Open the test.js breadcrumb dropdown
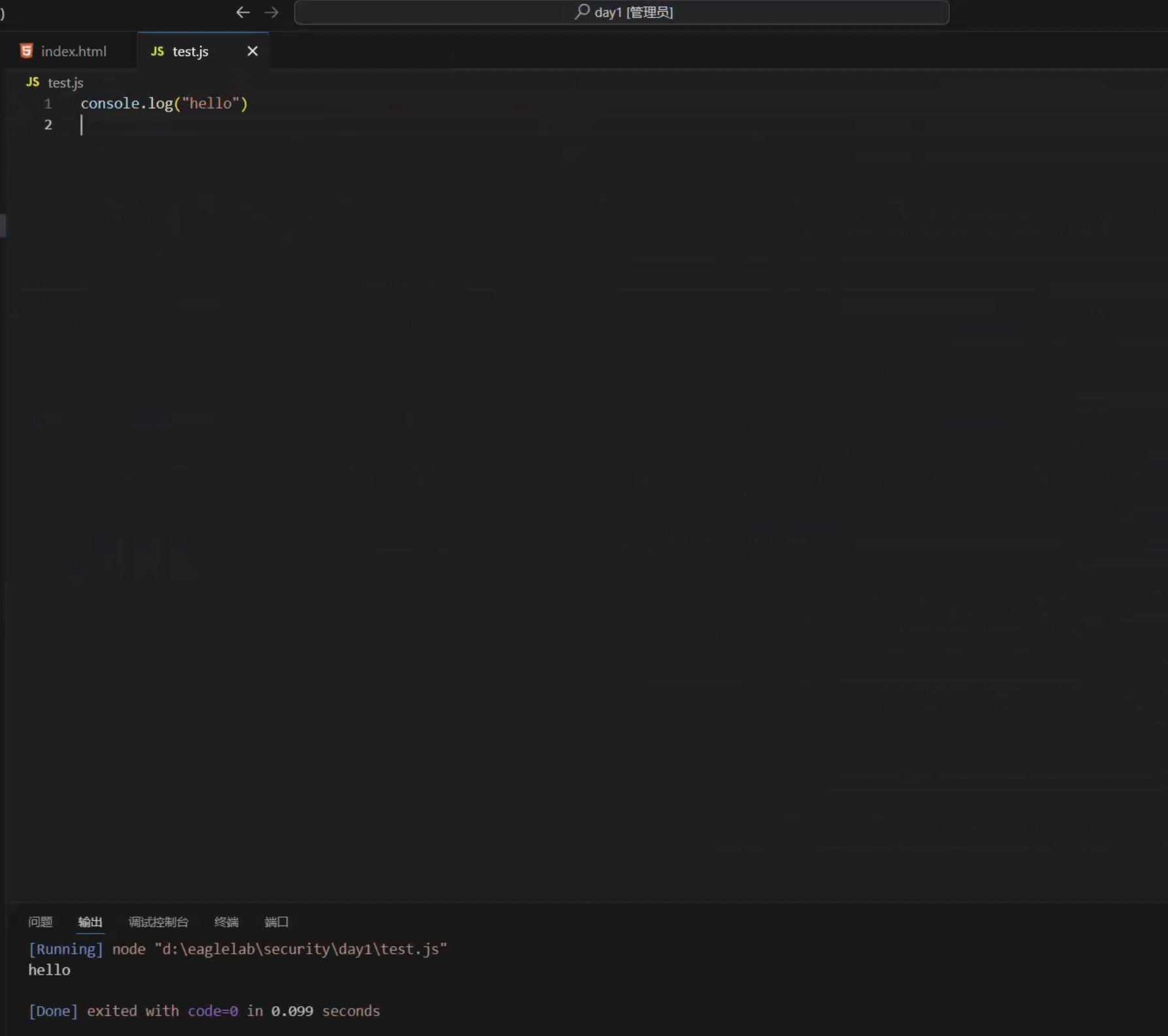This screenshot has width=1168, height=1036. pyautogui.click(x=65, y=83)
